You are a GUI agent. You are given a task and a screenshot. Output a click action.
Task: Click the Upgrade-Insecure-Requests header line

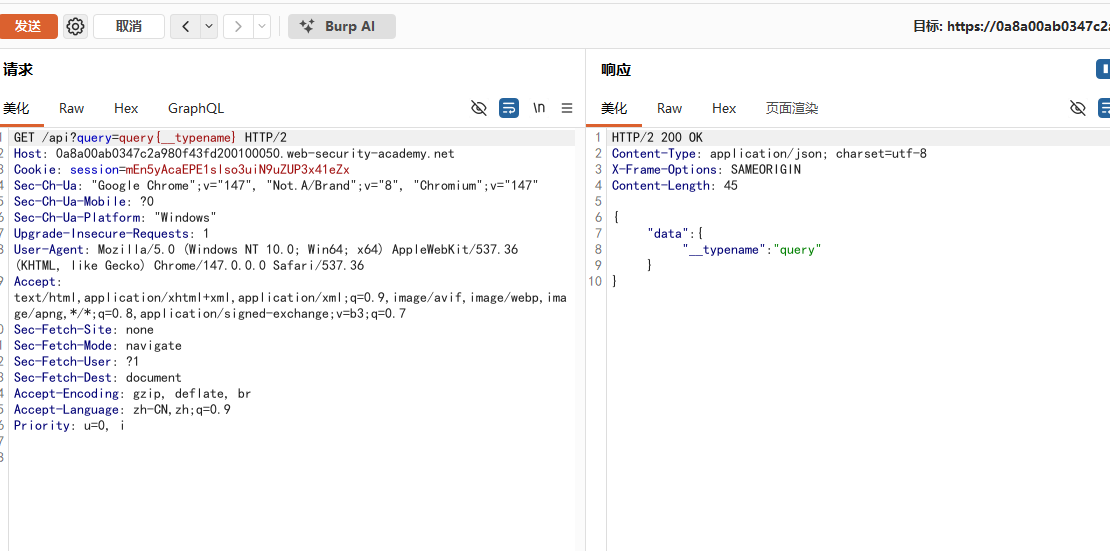[111, 234]
